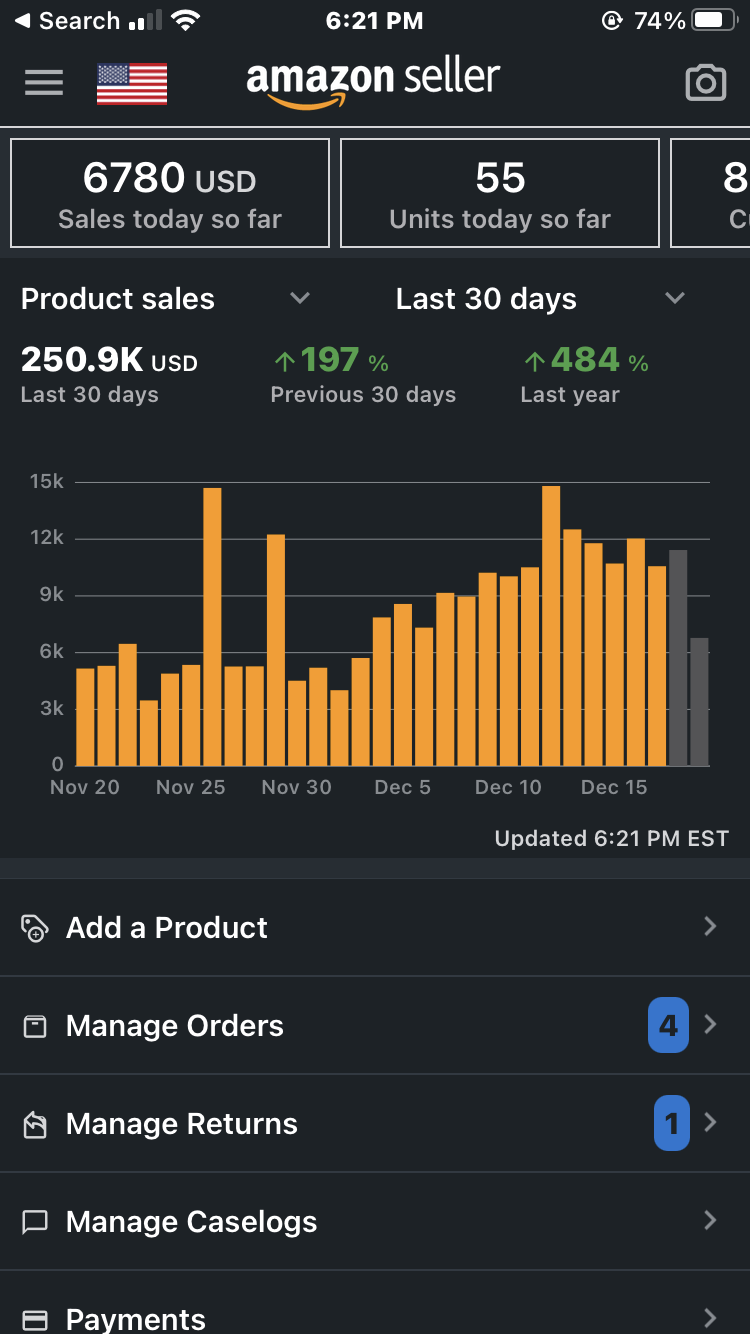Tap the Manage Orders box icon

click(35, 1026)
